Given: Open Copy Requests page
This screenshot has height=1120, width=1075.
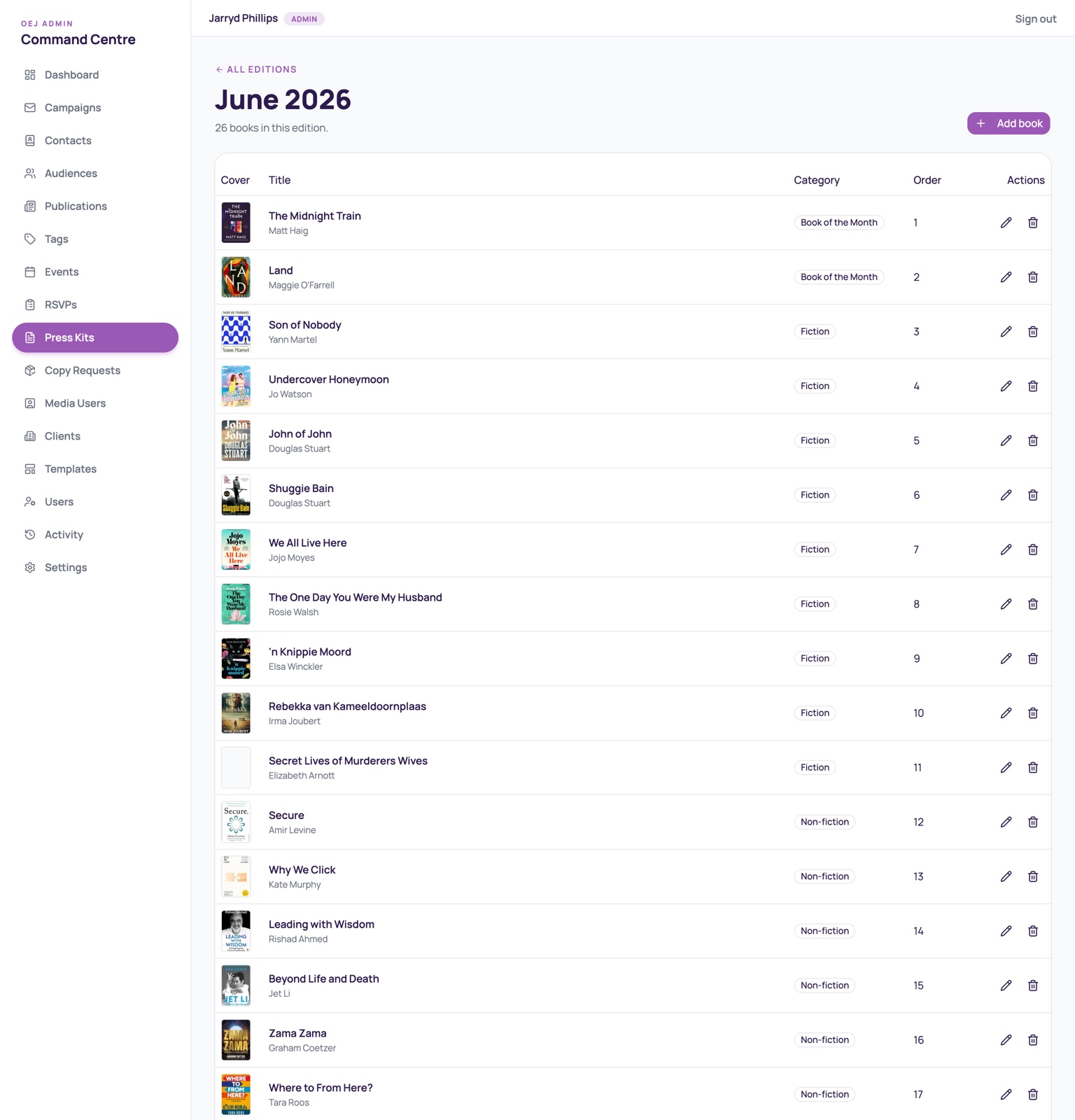Looking at the screenshot, I should pos(95,370).
